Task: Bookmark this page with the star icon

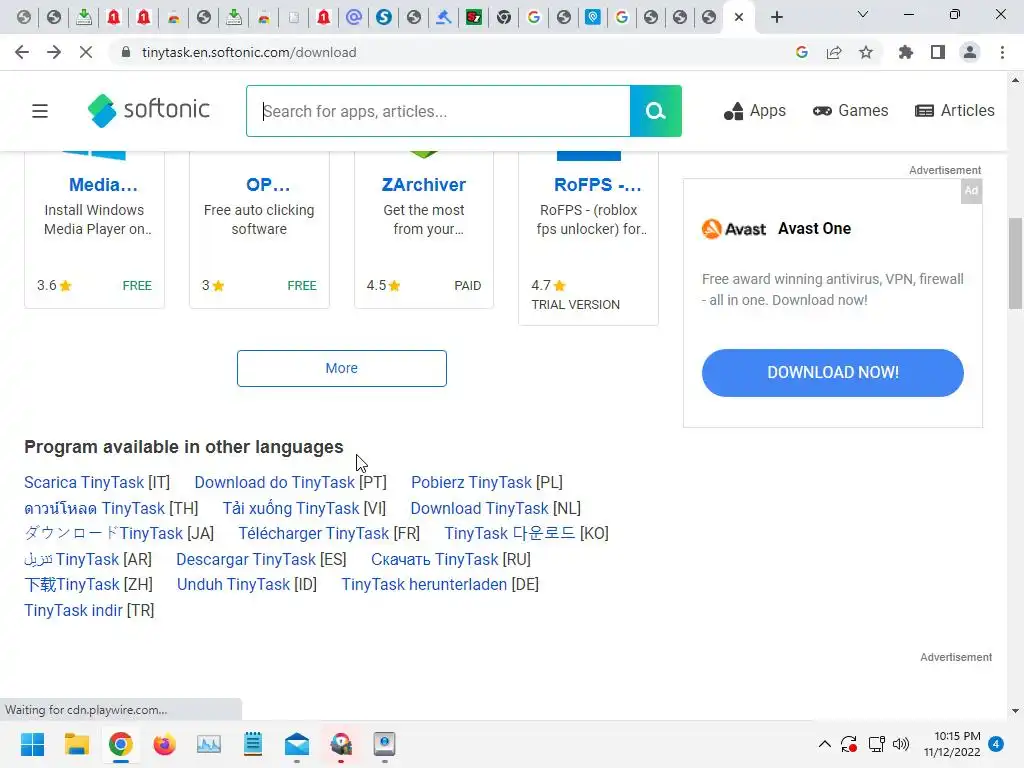Action: coord(866,52)
